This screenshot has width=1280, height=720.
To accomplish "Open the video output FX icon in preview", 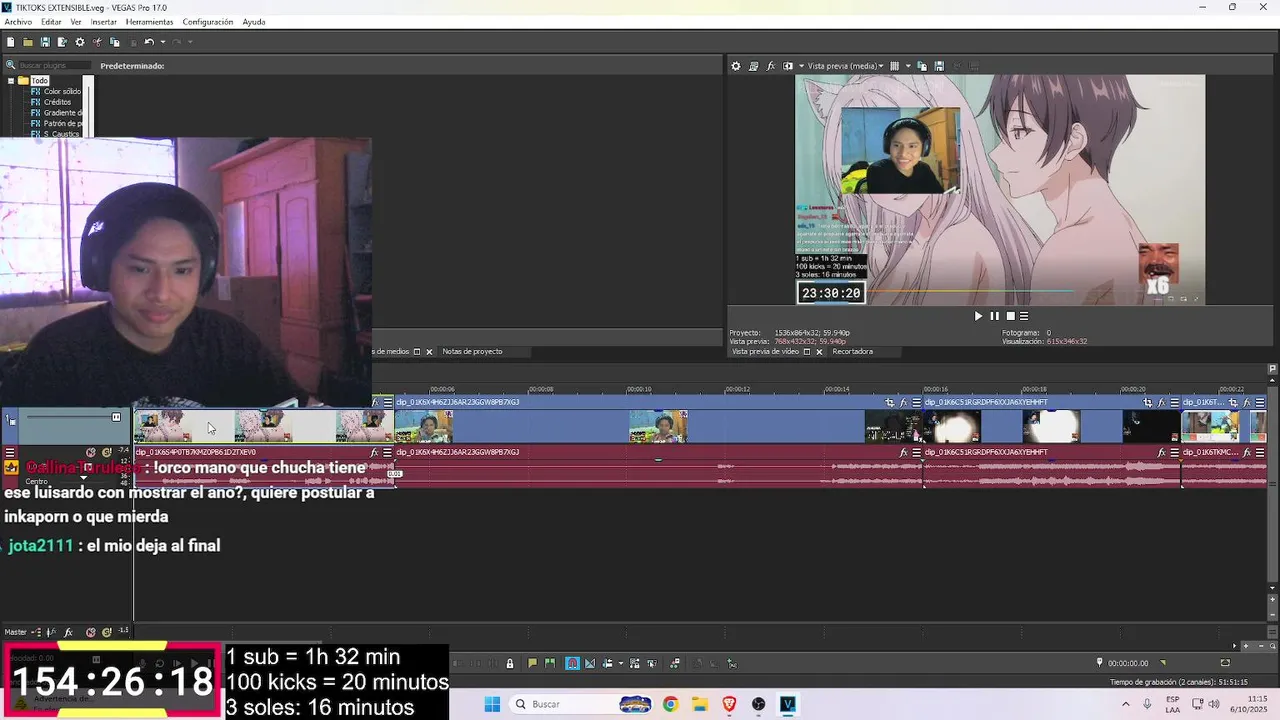I will coord(771,66).
